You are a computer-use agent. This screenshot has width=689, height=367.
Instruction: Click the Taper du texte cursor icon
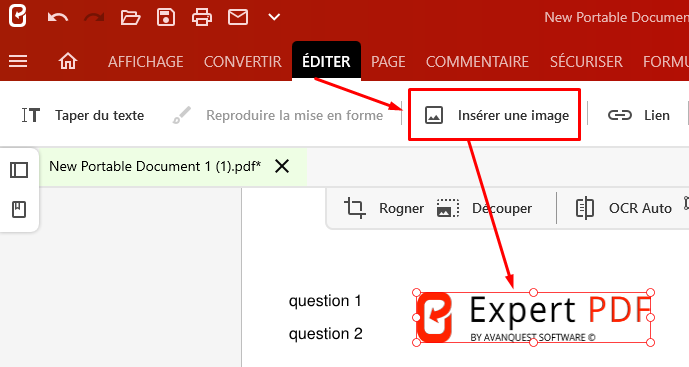[x=31, y=115]
